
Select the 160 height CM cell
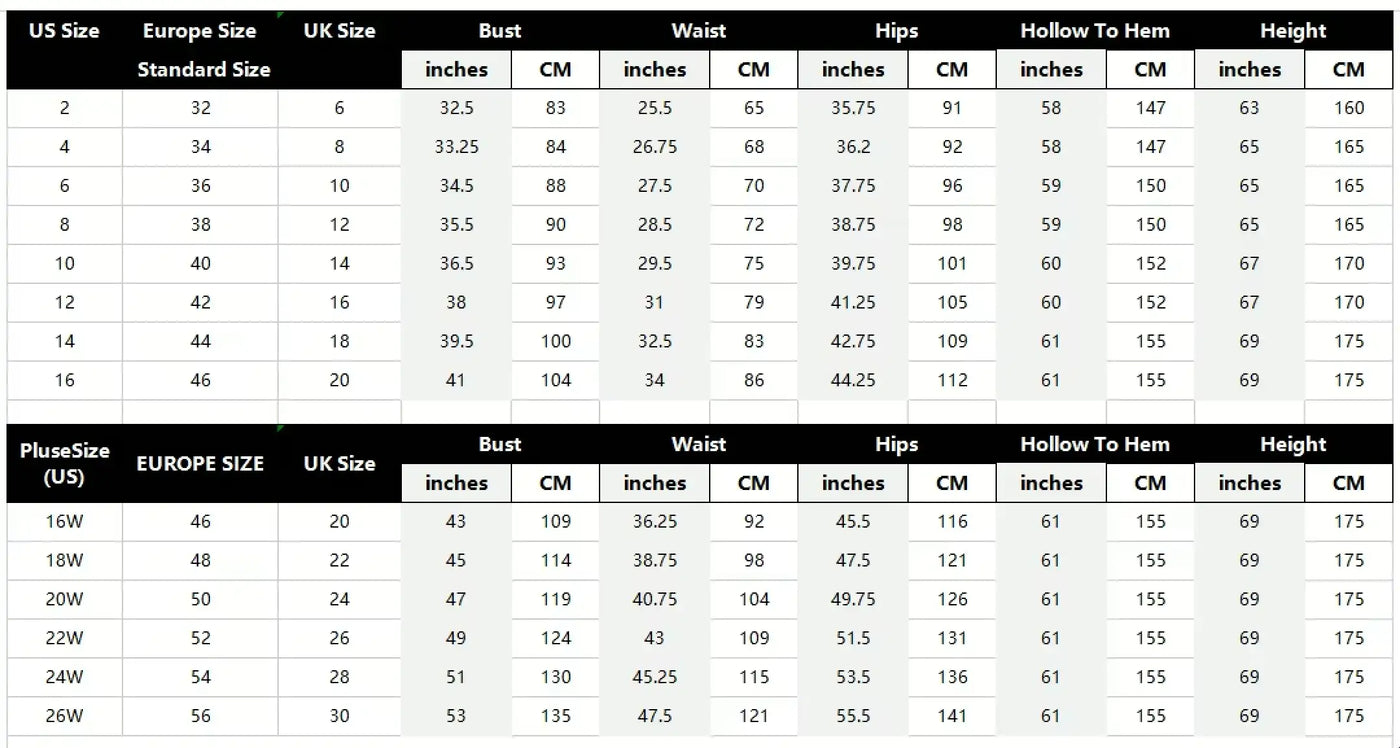point(1348,108)
